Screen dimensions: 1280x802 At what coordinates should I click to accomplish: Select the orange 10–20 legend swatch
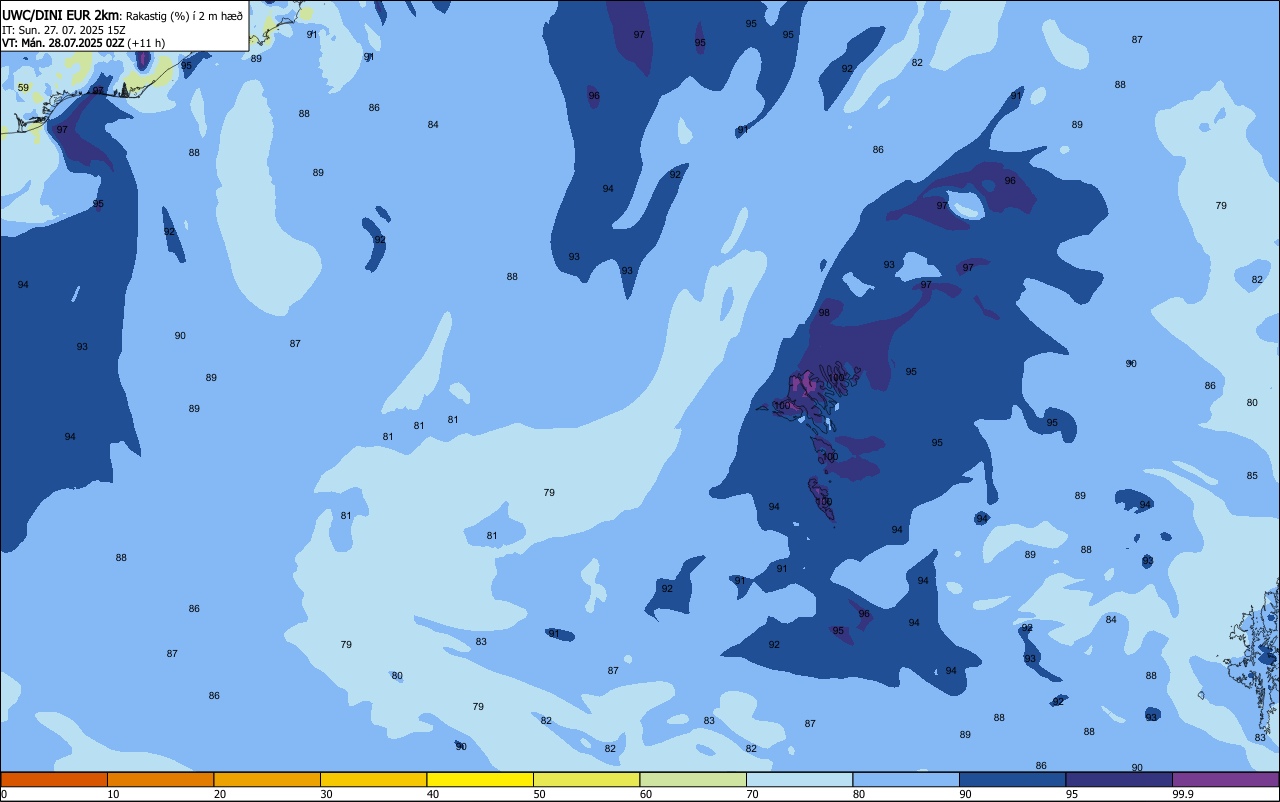160,779
